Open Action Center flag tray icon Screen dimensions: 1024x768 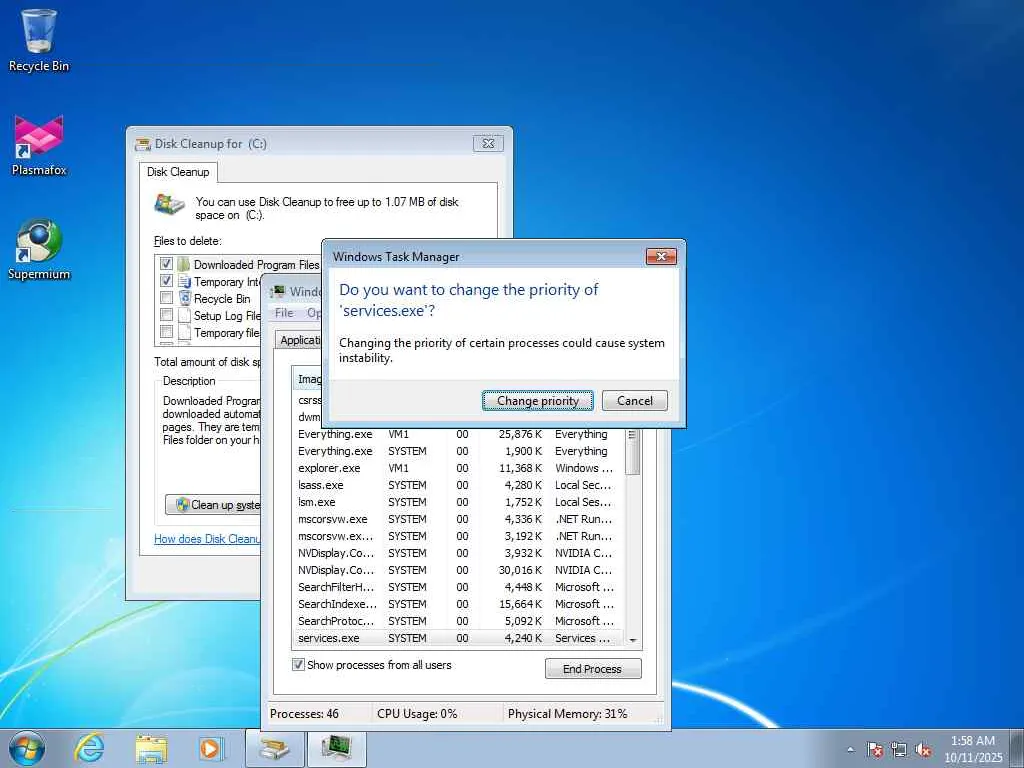(875, 750)
